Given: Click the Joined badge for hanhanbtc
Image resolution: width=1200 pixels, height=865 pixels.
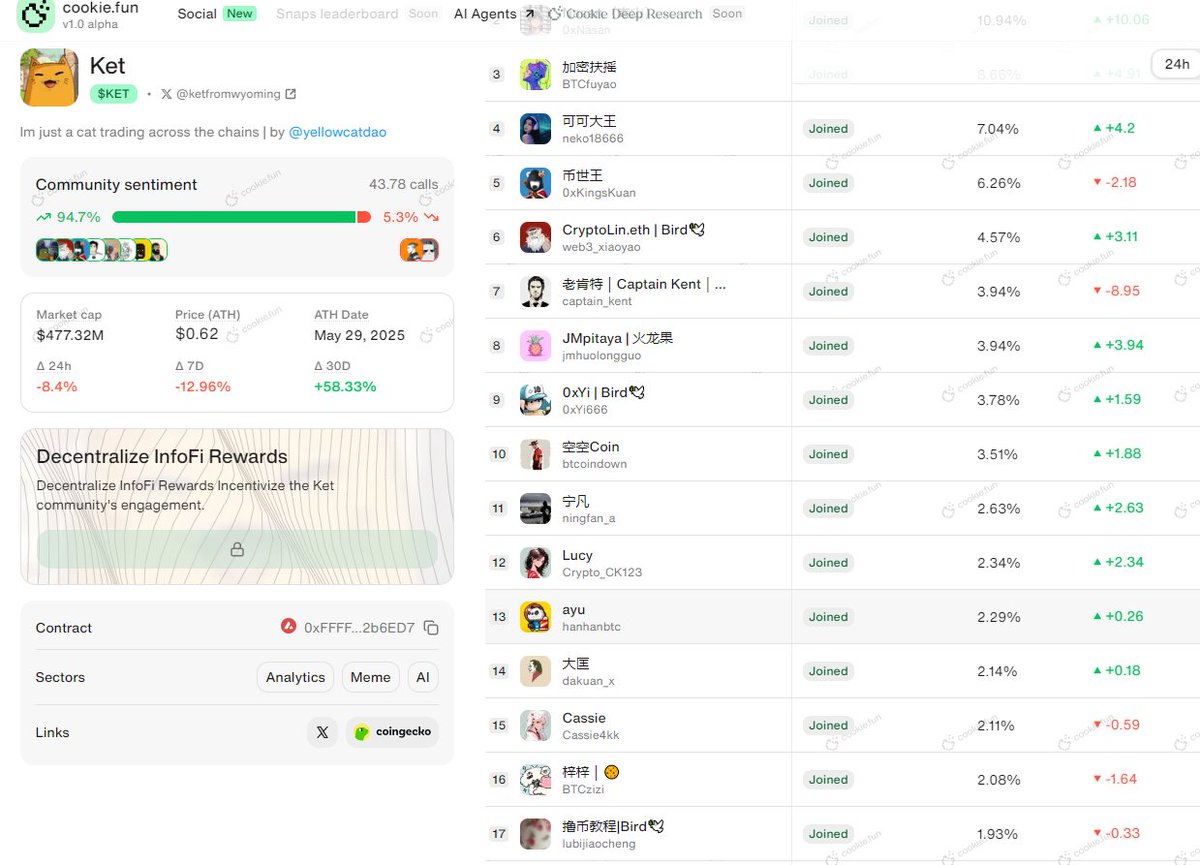Looking at the screenshot, I should click(828, 617).
